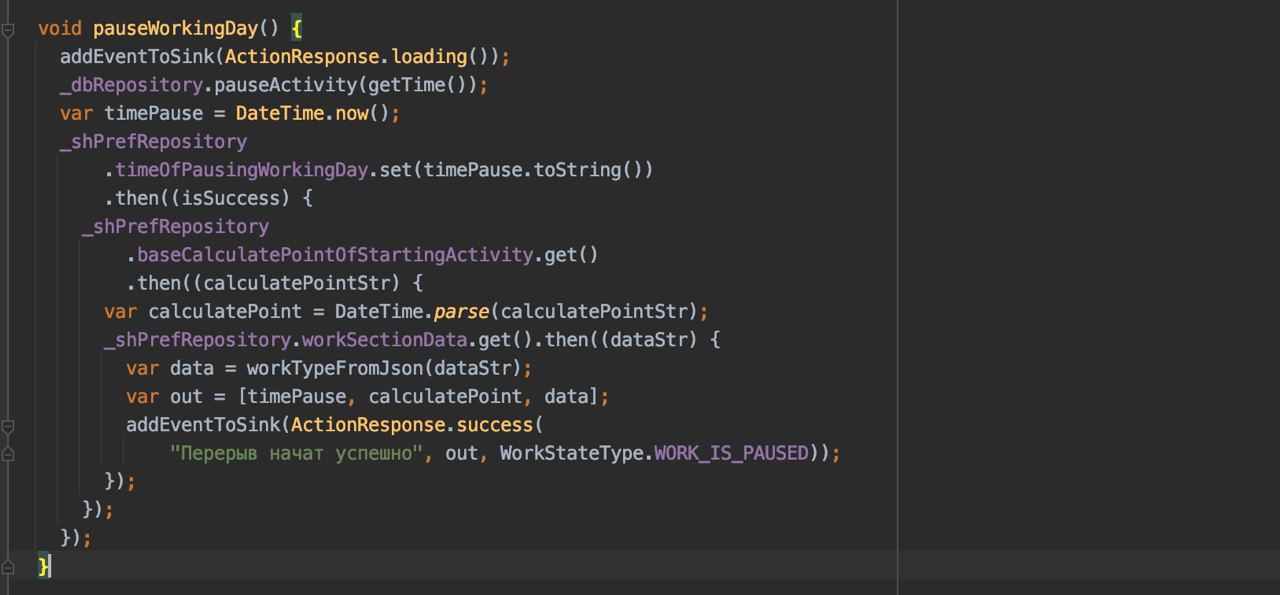Click the WorkStateType identifier
The width and height of the screenshot is (1280, 595).
pos(571,453)
